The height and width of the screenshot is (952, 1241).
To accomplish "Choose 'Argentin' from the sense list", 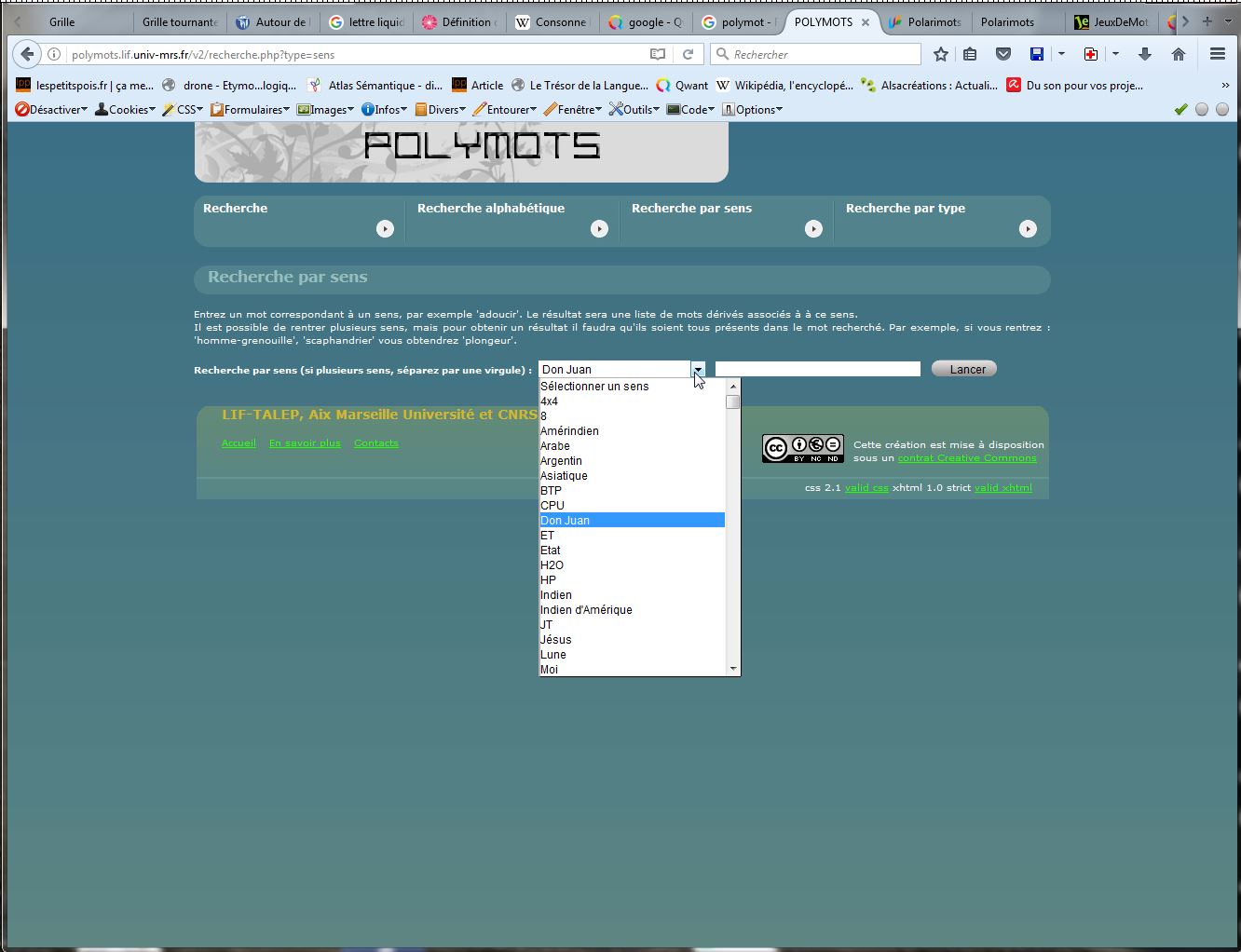I will click(x=633, y=461).
